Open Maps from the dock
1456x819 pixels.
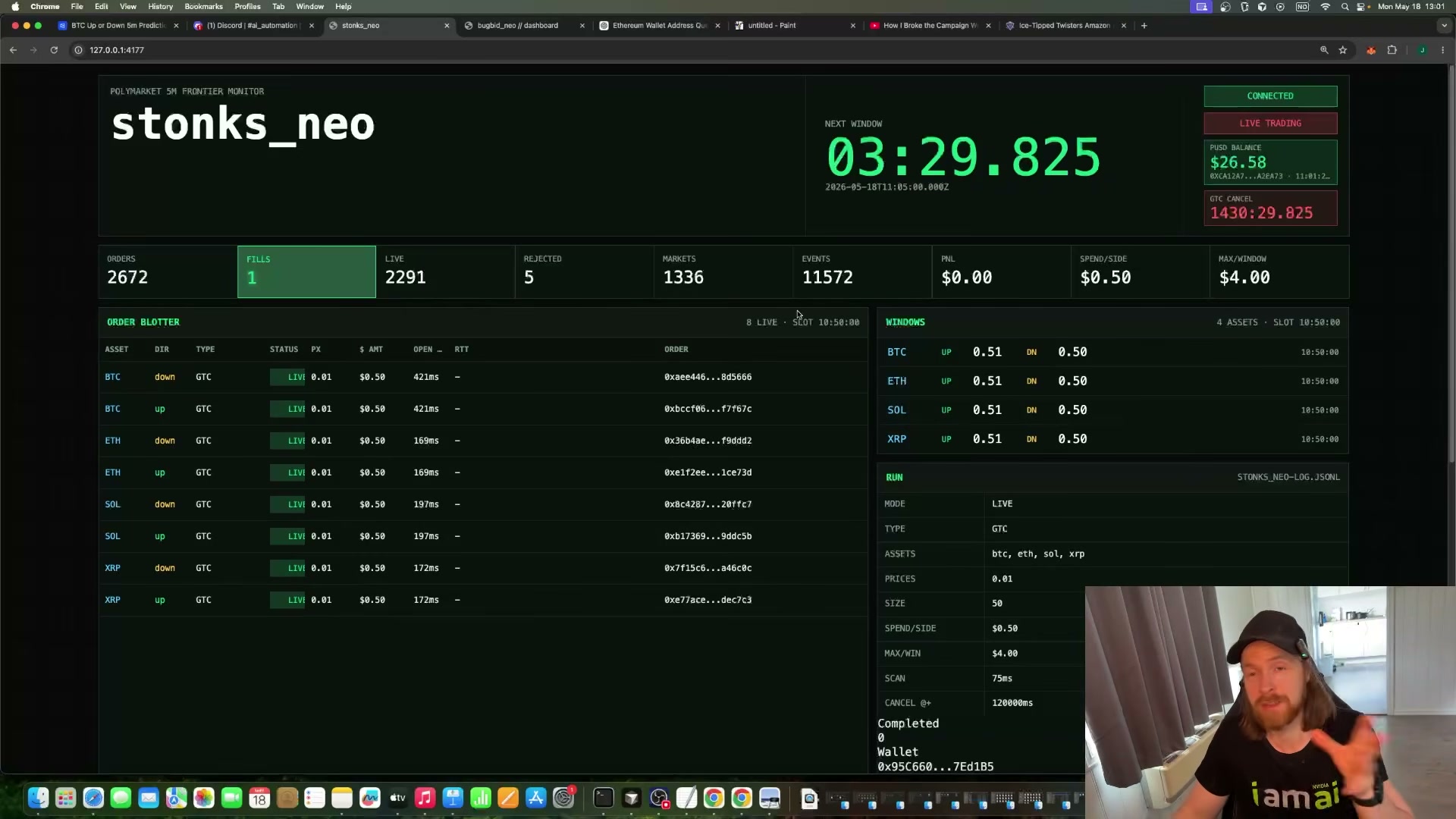tap(177, 798)
